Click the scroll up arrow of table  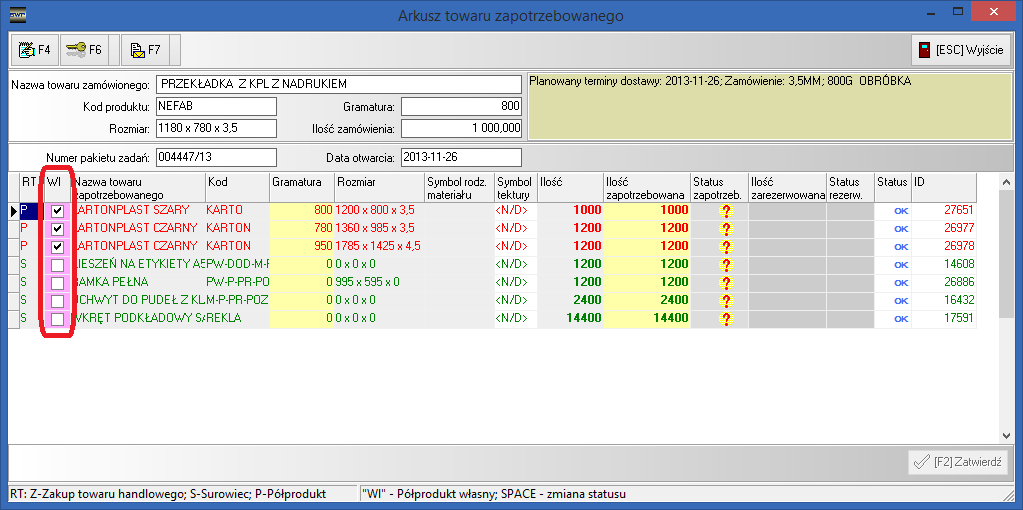pos(1007,181)
